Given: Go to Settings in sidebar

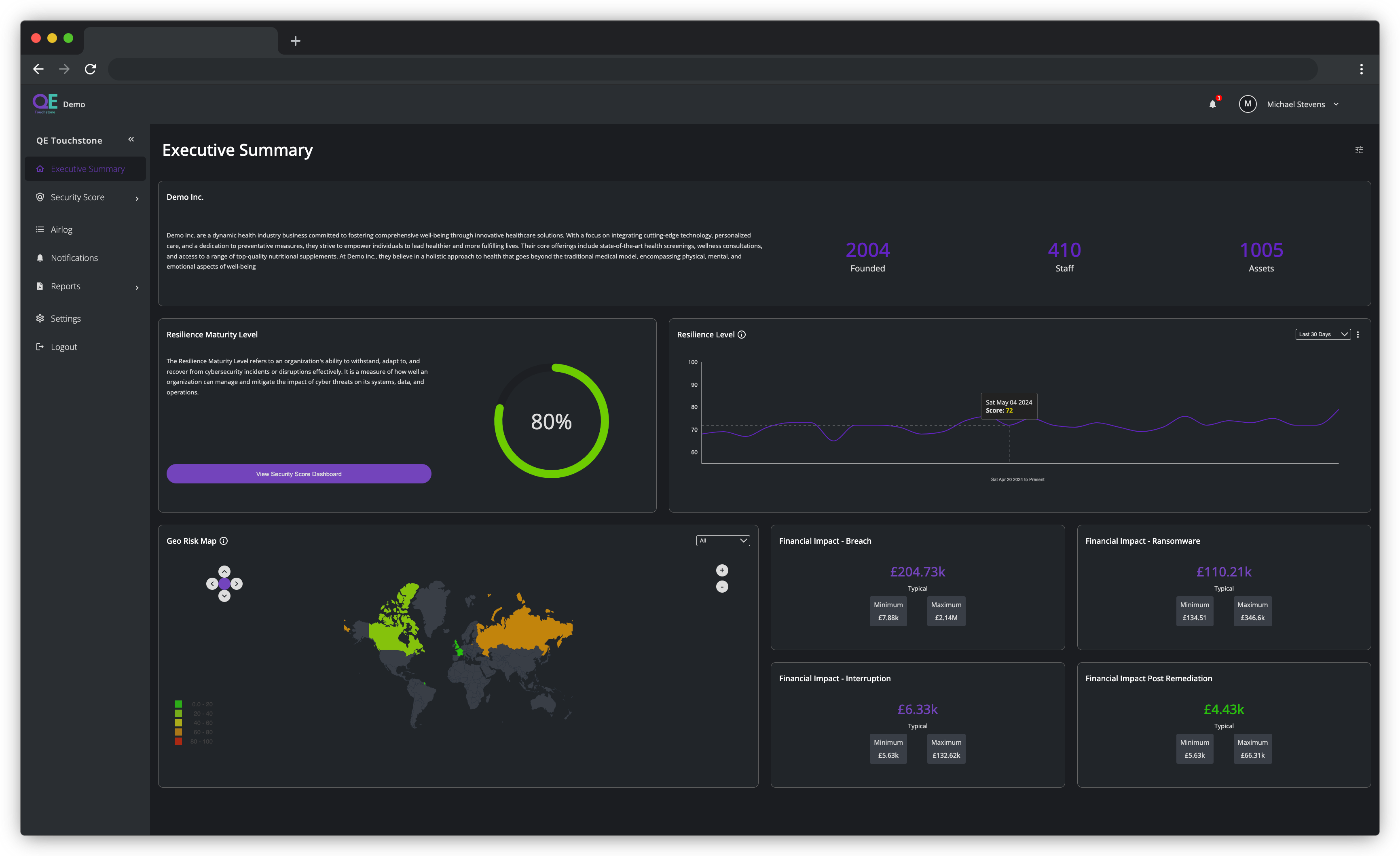Looking at the screenshot, I should (x=66, y=319).
